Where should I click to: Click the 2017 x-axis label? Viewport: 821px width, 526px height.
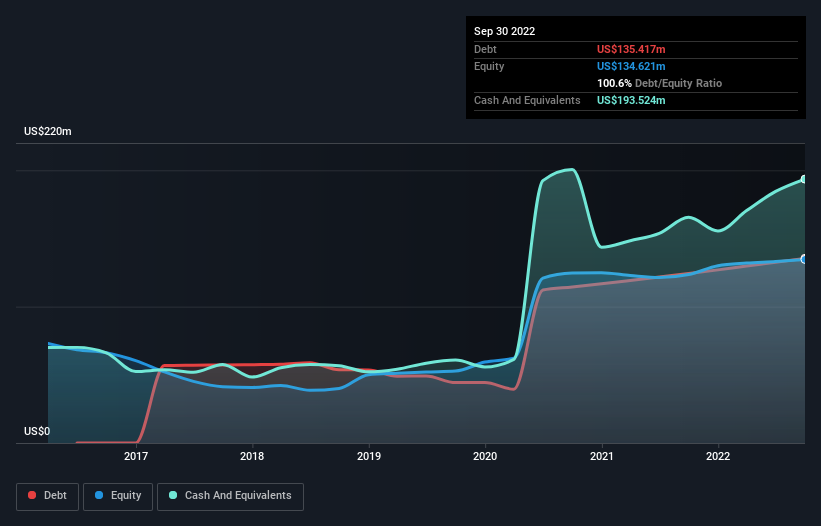[136, 456]
